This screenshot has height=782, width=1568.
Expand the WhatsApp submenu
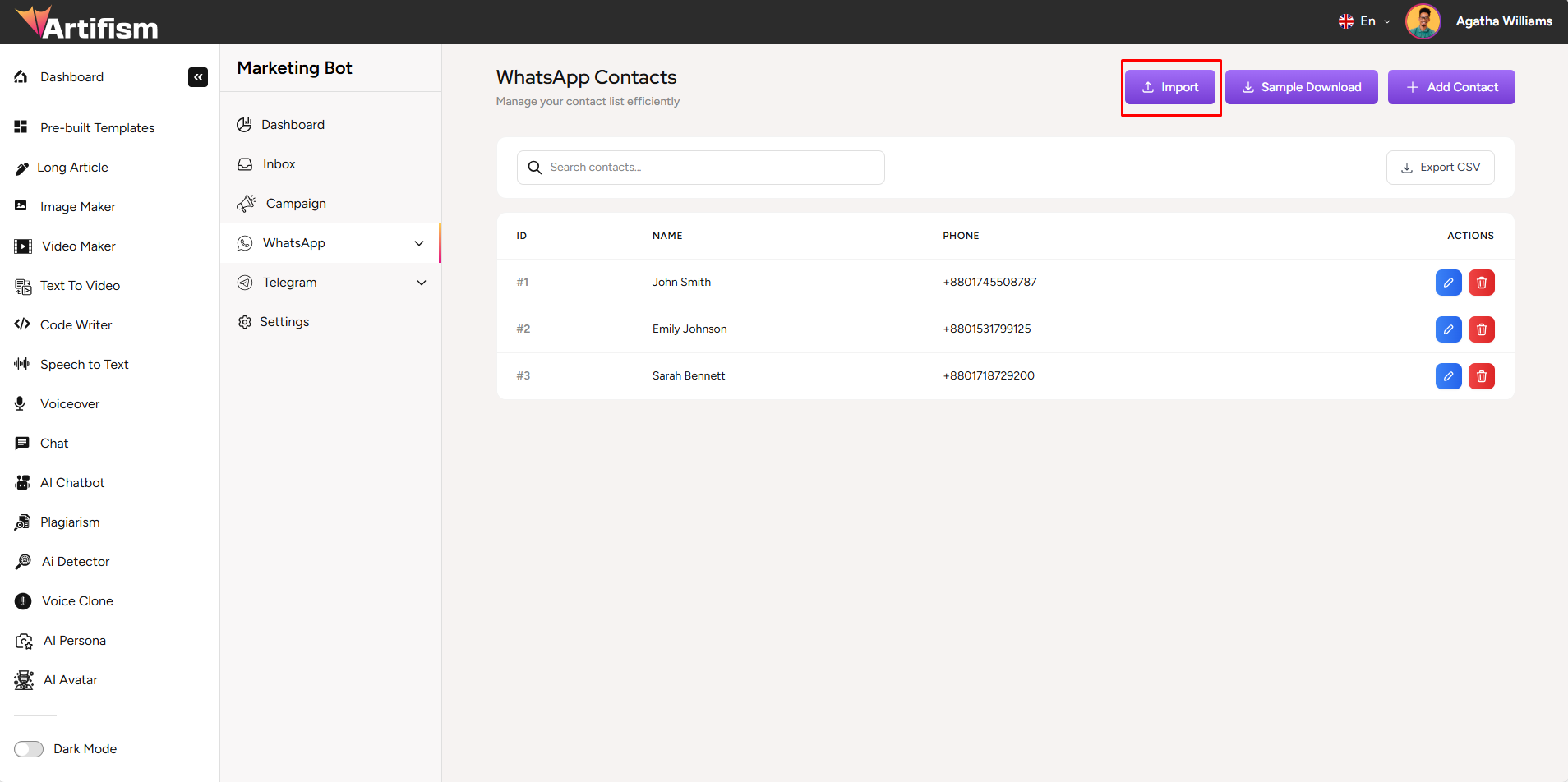(419, 243)
